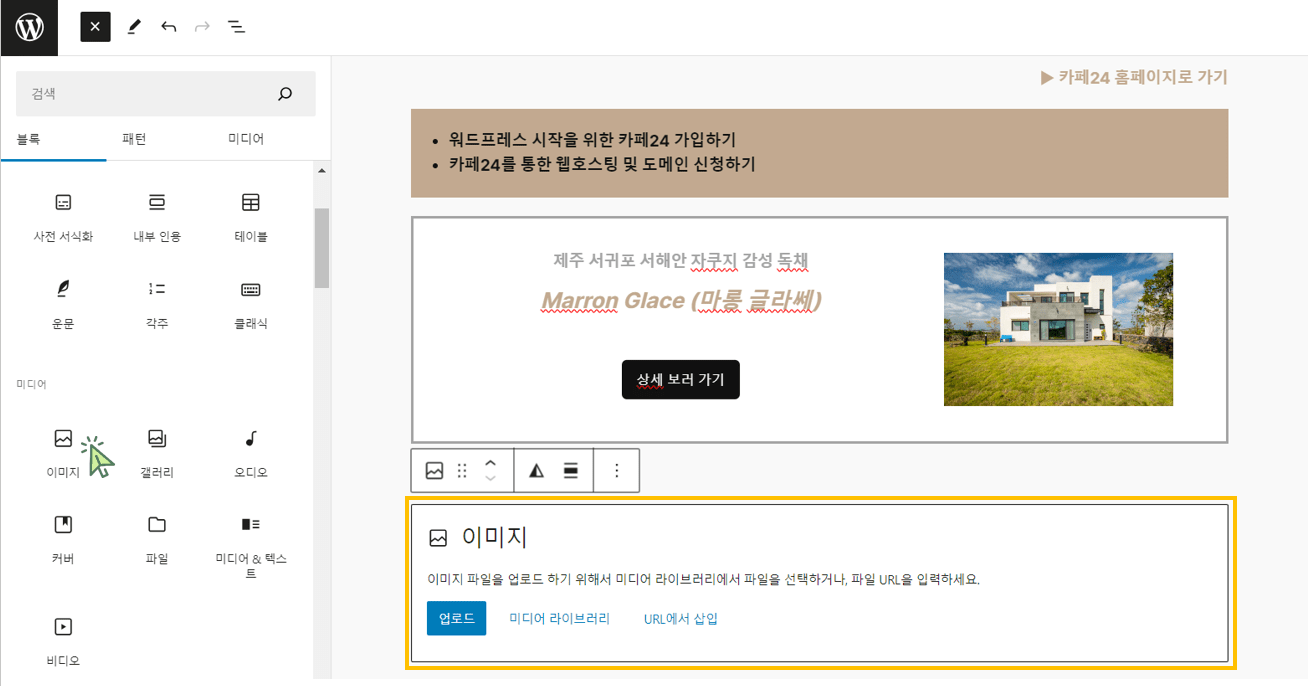
Task: Click the block list scrollbar thumb
Action: 321,248
